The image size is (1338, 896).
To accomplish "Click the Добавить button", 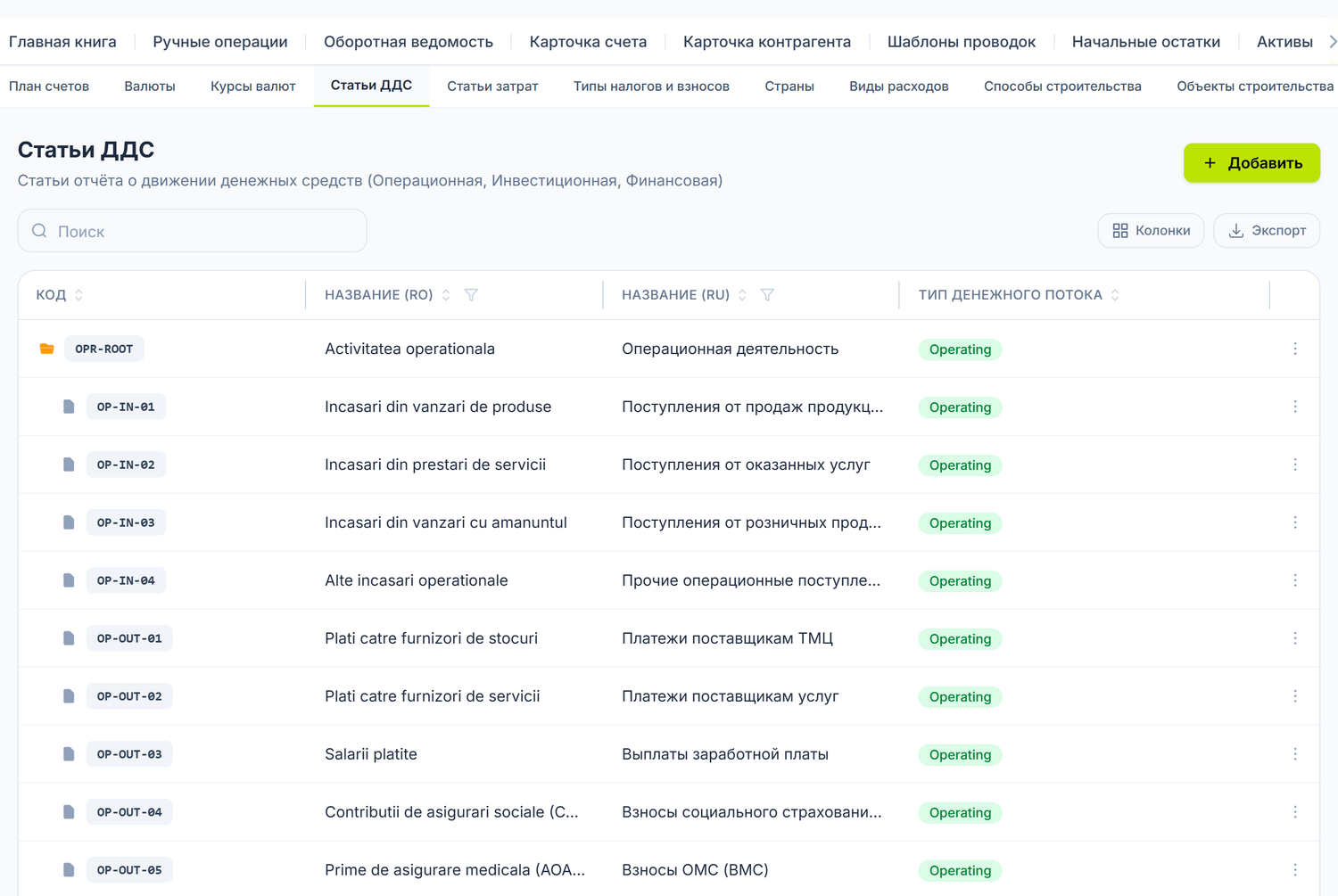I will click(1251, 163).
